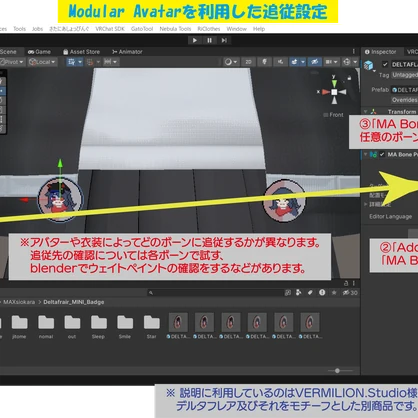Select the Sleep folder
This screenshot has height=418, width=418.
tap(98, 326)
